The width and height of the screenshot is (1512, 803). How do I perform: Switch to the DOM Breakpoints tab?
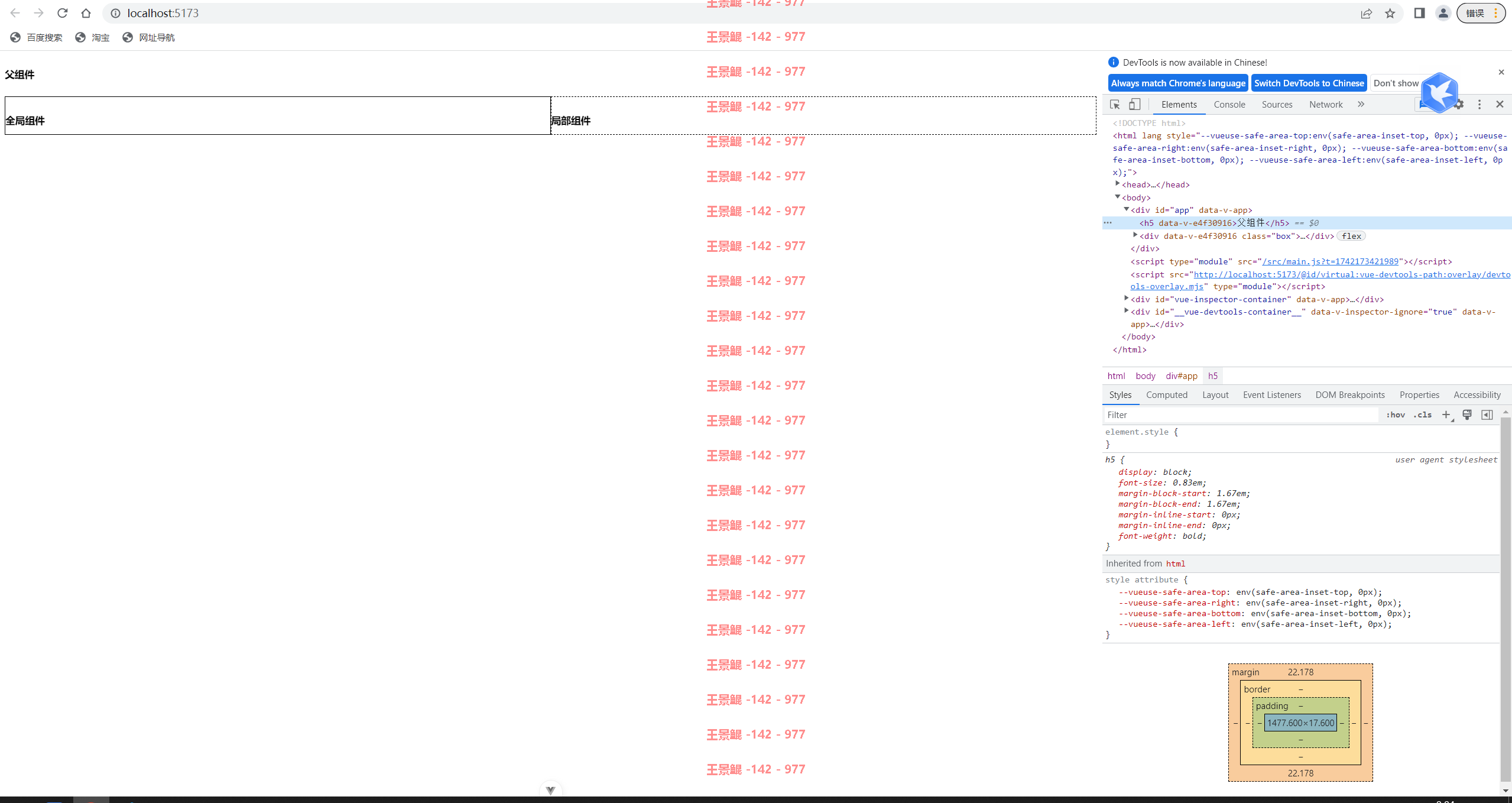point(1349,395)
